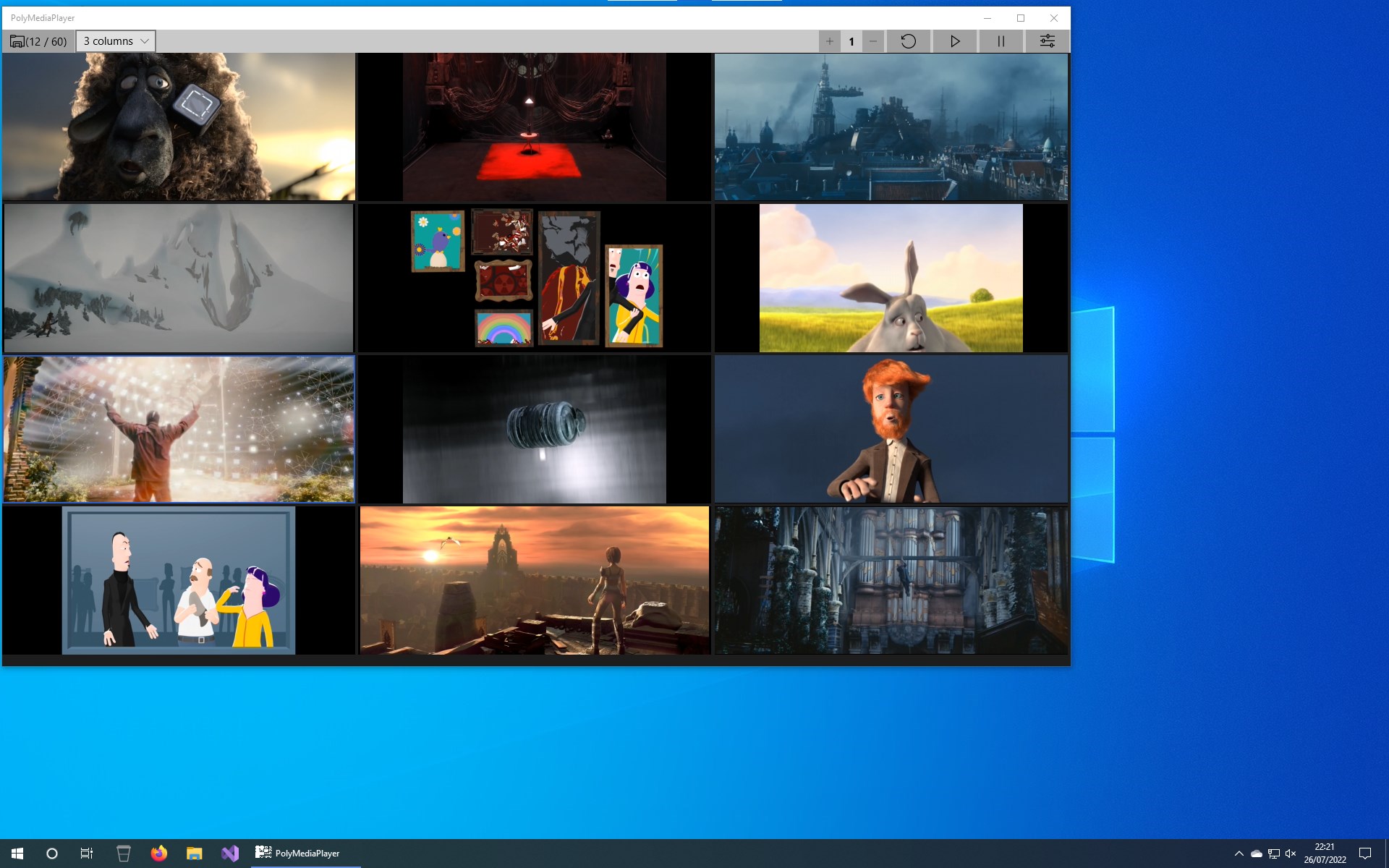Select the dark metallic cylinder video
1389x868 pixels.
click(535, 429)
